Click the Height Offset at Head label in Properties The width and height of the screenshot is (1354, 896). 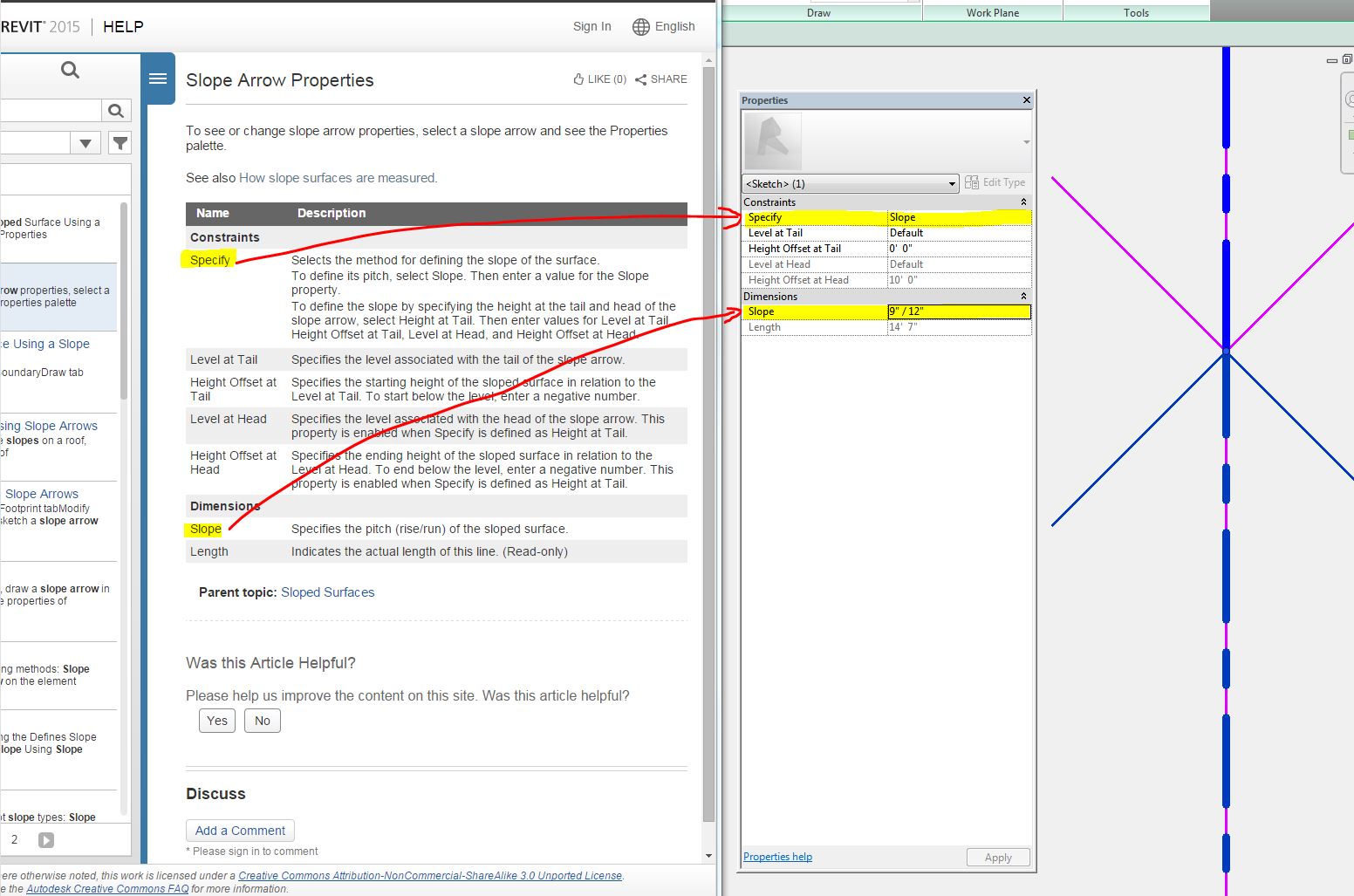click(798, 280)
